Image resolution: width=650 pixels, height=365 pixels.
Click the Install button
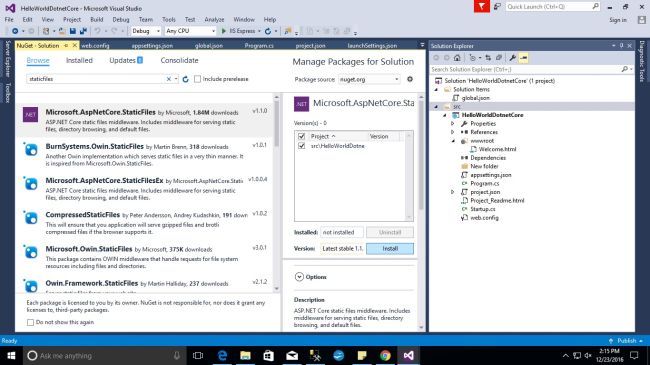click(390, 248)
